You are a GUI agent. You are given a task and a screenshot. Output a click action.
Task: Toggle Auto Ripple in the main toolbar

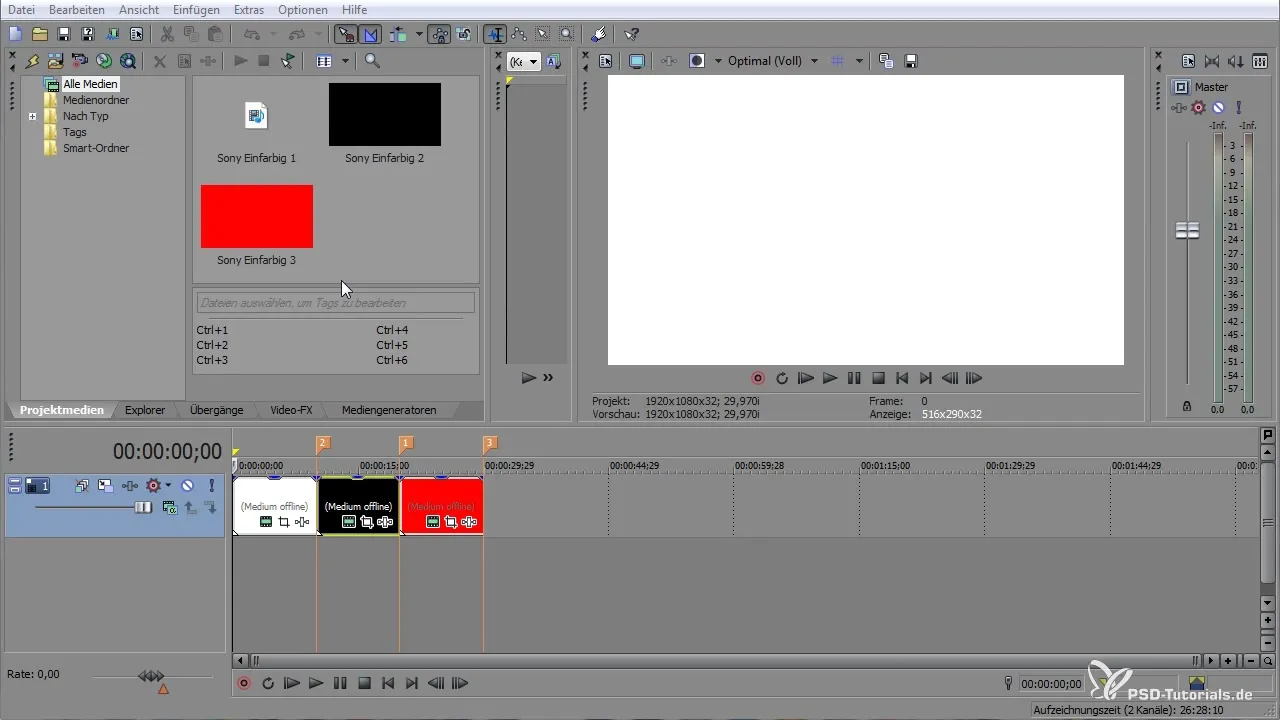click(x=398, y=34)
